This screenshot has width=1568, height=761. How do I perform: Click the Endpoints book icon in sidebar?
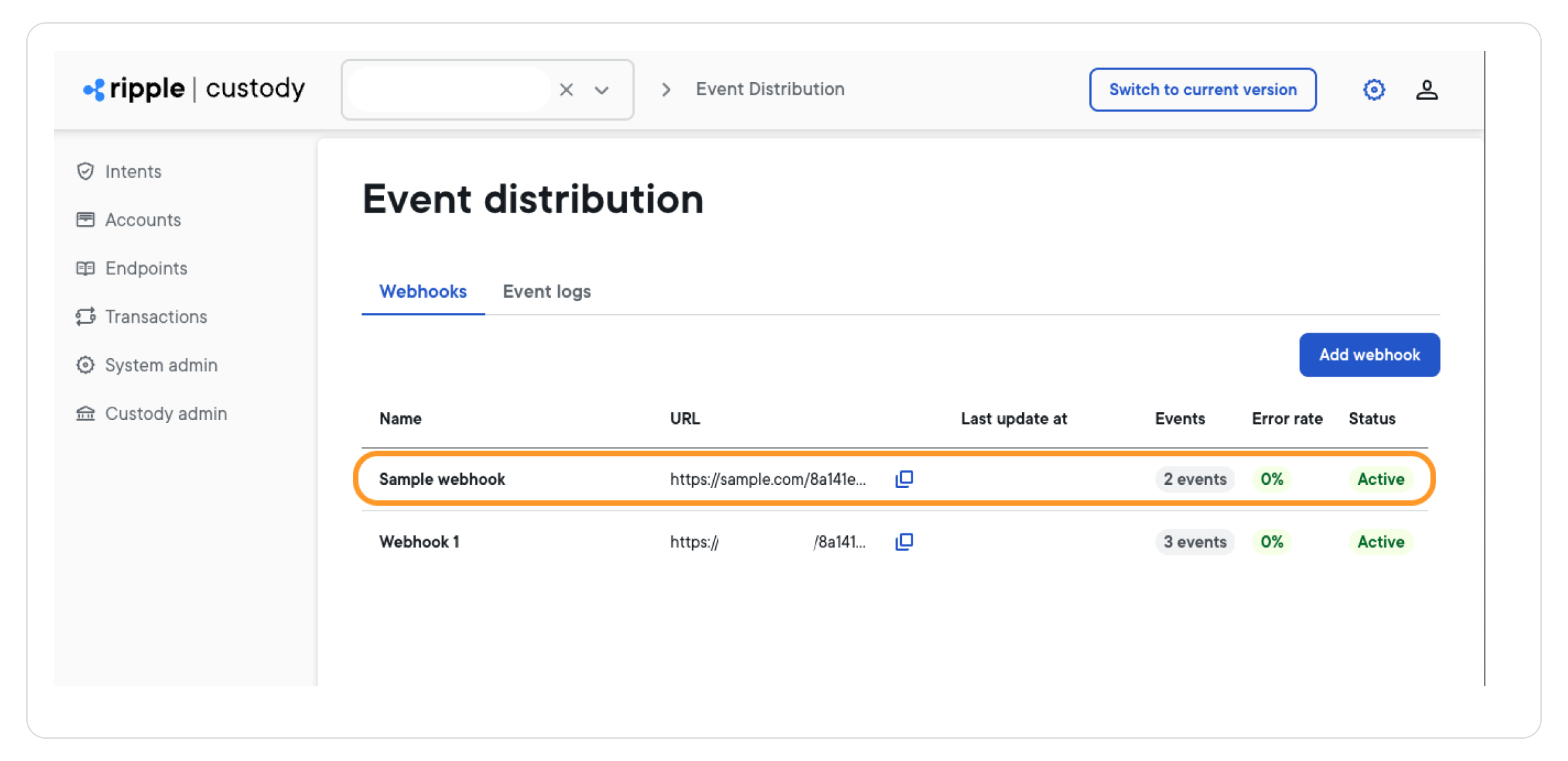85,268
